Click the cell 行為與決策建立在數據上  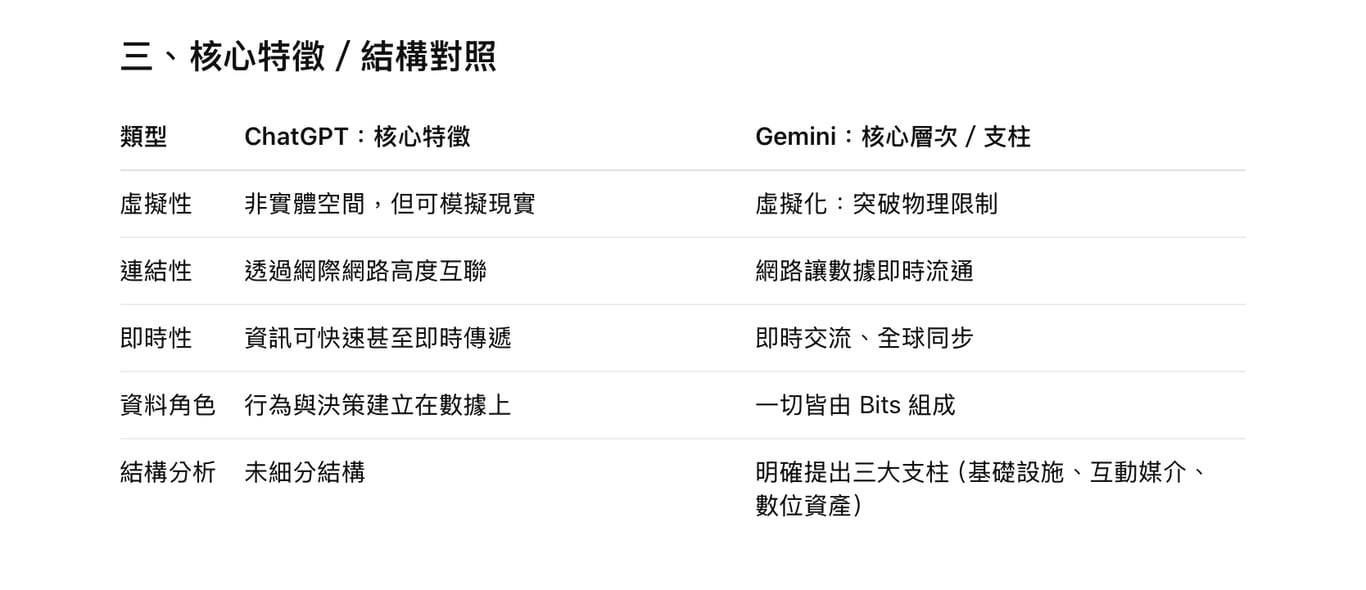[377, 405]
